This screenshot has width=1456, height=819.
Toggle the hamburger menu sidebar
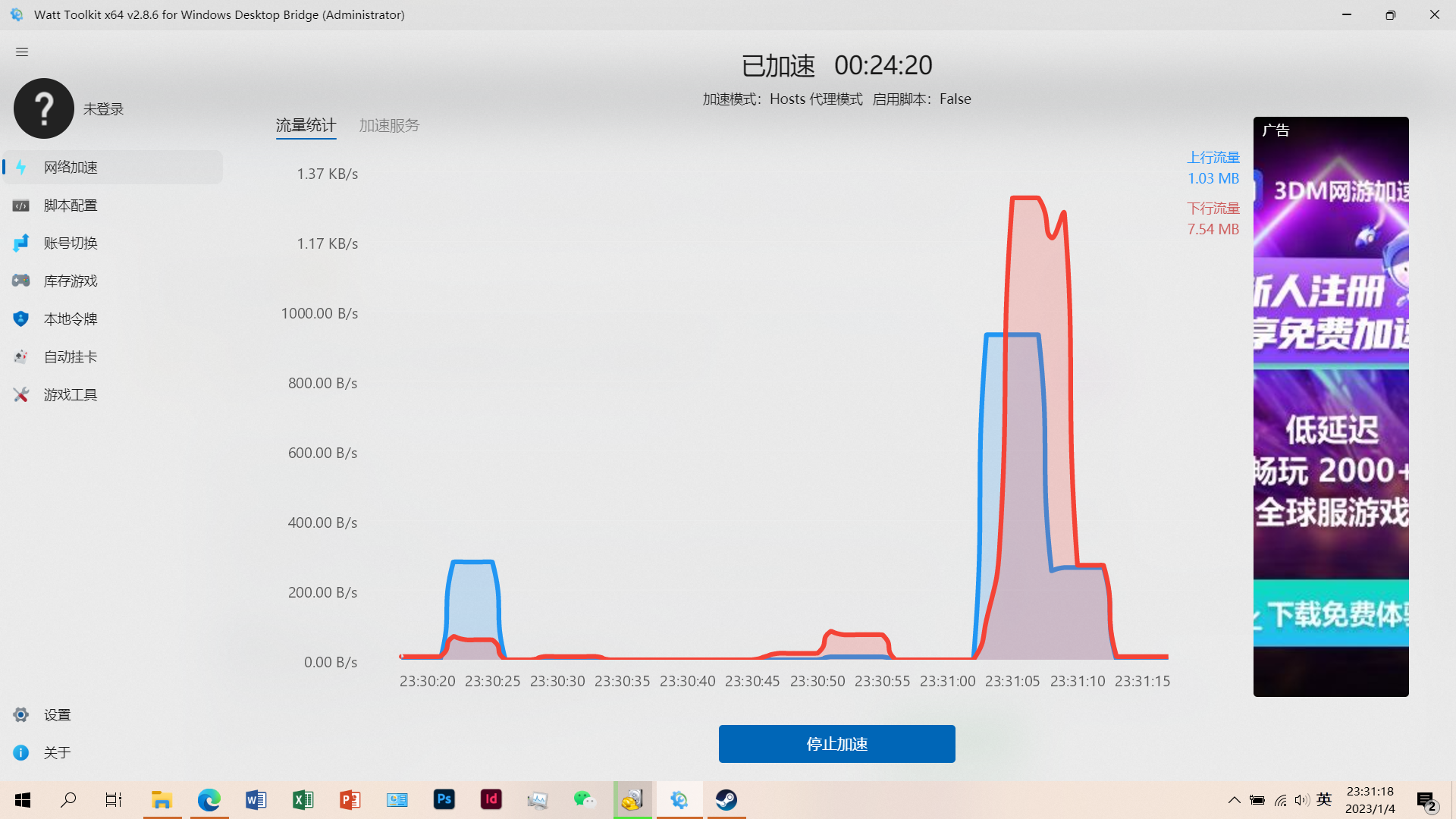coord(21,52)
